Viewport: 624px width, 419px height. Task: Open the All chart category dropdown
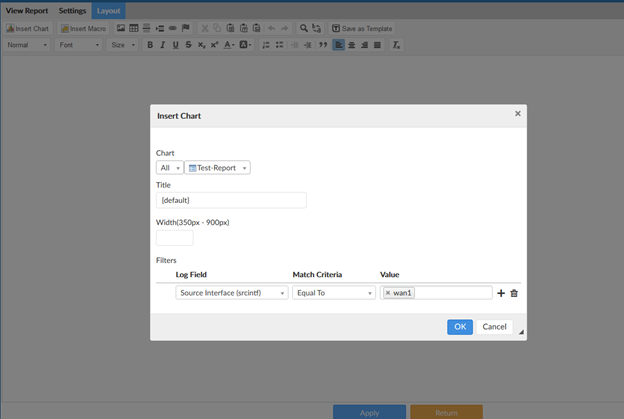pyautogui.click(x=169, y=168)
